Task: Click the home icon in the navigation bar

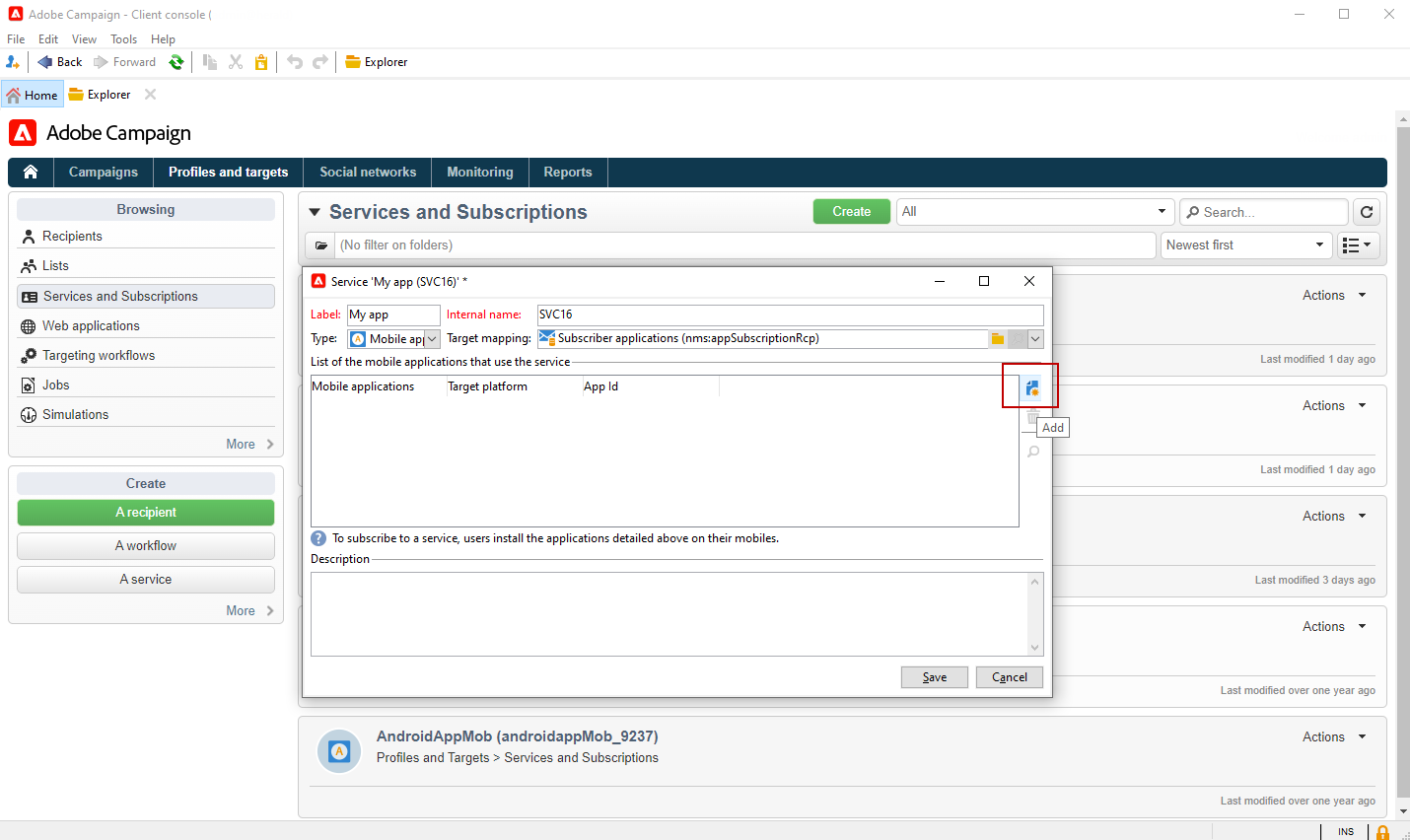Action: coord(31,172)
